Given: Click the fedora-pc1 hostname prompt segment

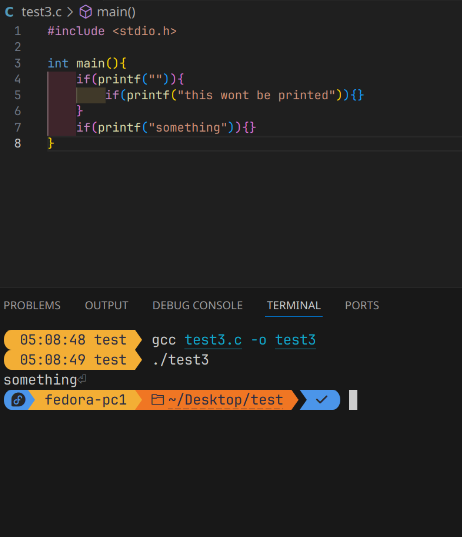Looking at the screenshot, I should (x=85, y=400).
